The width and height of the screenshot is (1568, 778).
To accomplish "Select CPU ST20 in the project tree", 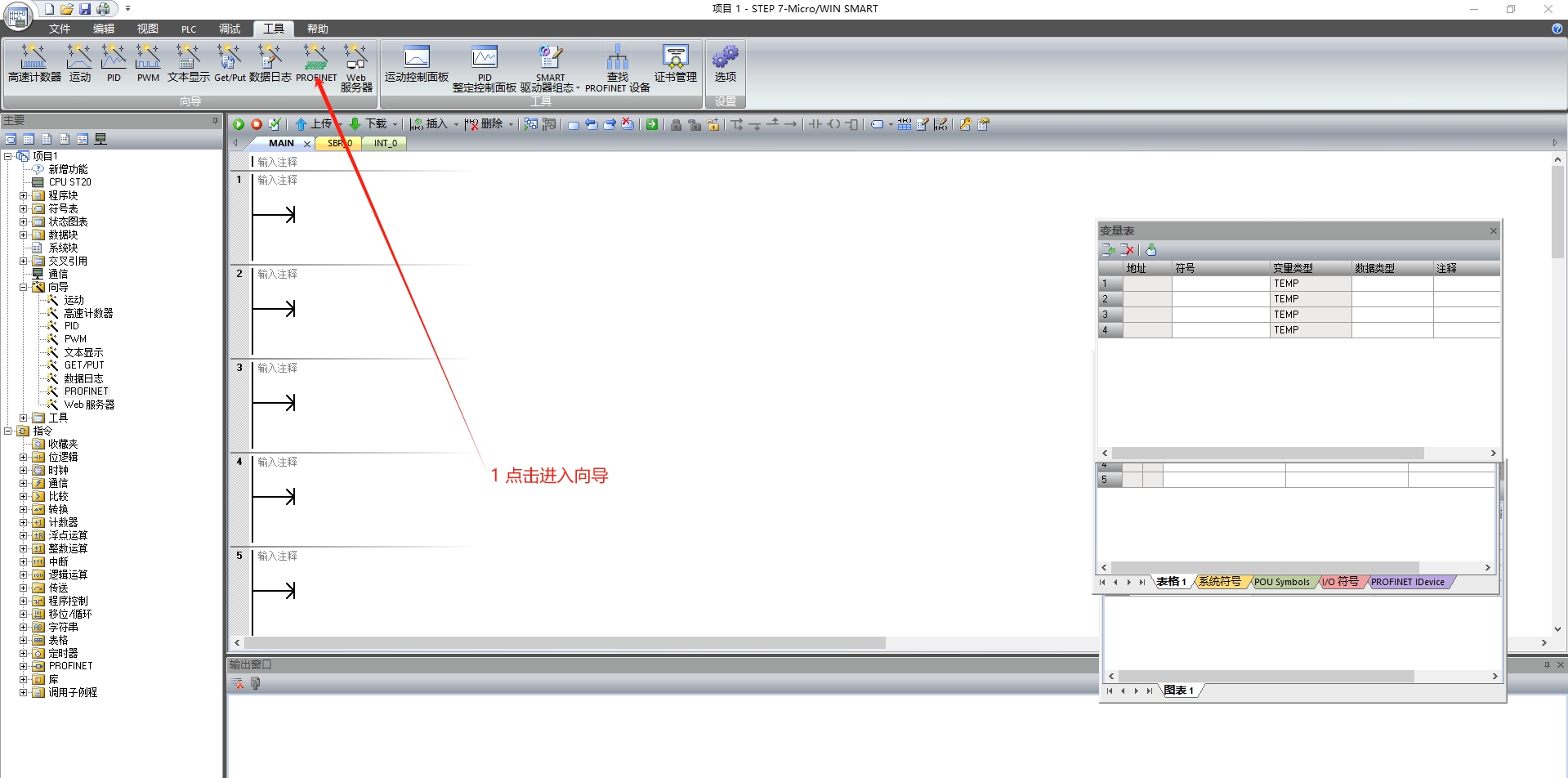I will coord(69,182).
